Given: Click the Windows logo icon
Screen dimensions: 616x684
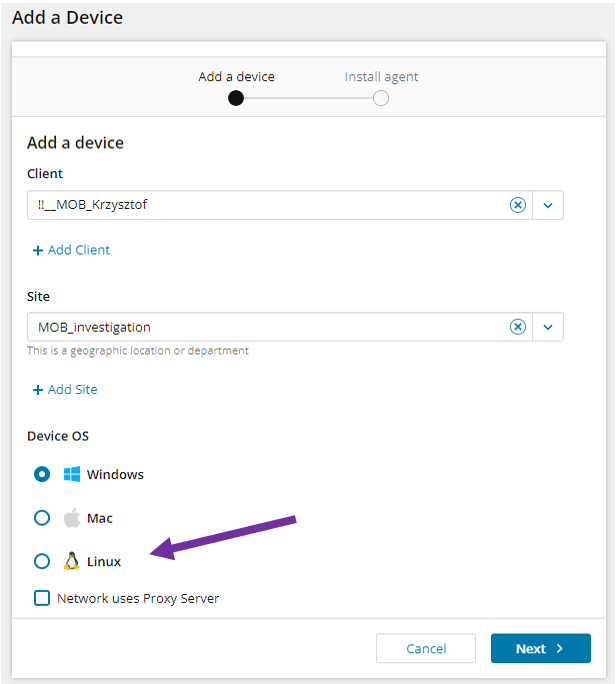Looking at the screenshot, I should pos(72,474).
